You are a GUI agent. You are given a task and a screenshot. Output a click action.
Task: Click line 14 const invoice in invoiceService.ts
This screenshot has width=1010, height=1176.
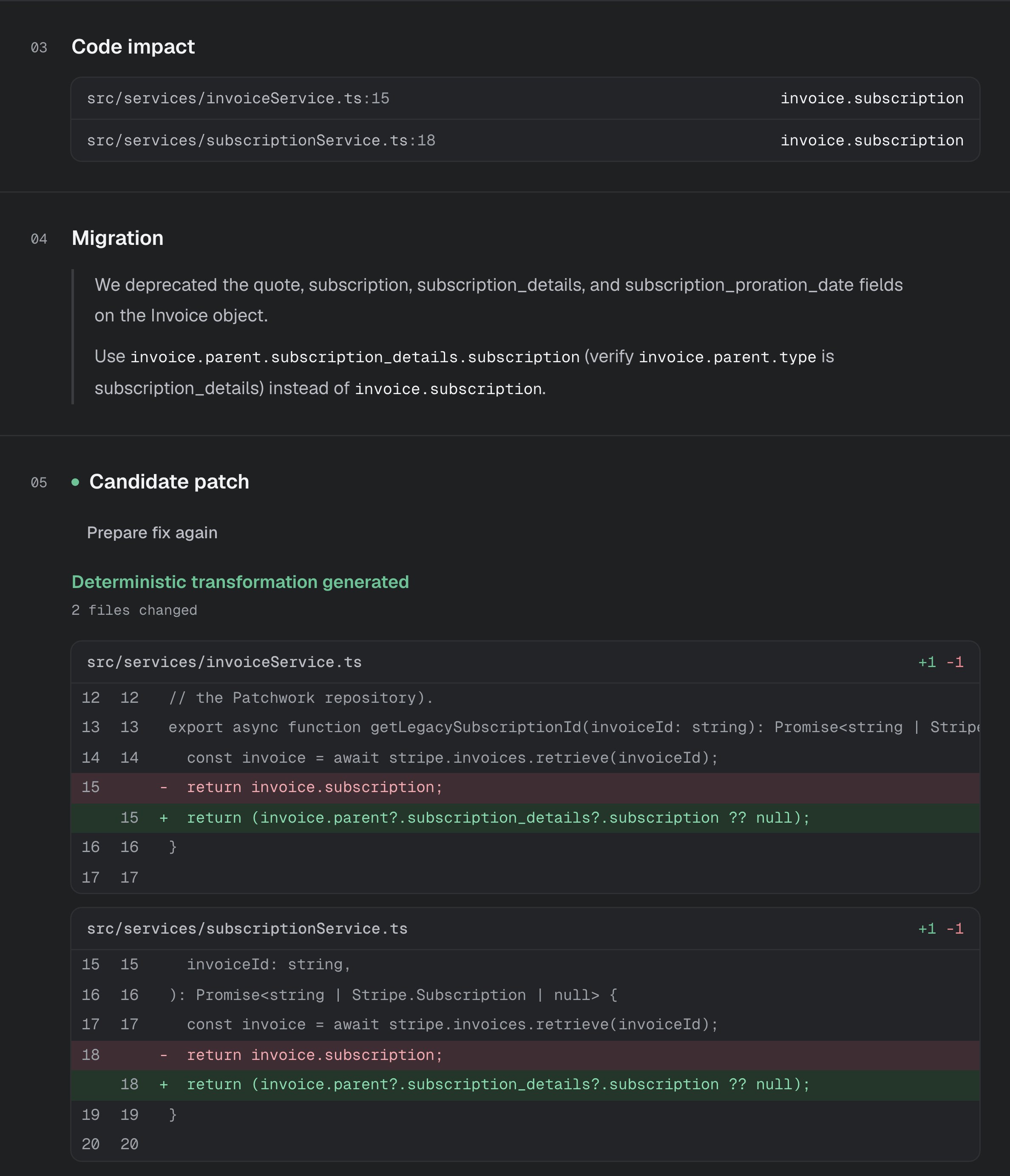click(525, 758)
